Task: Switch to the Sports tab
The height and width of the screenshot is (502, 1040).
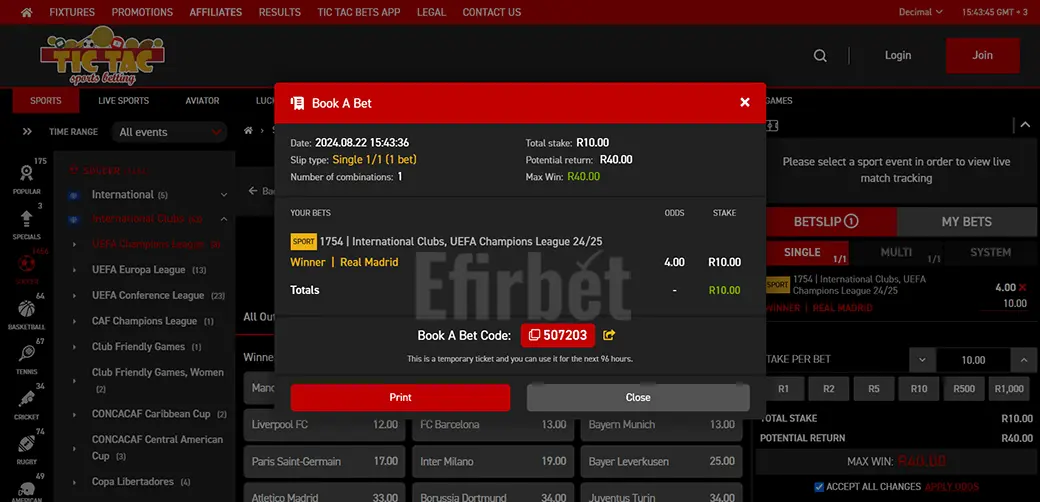Action: coord(46,101)
